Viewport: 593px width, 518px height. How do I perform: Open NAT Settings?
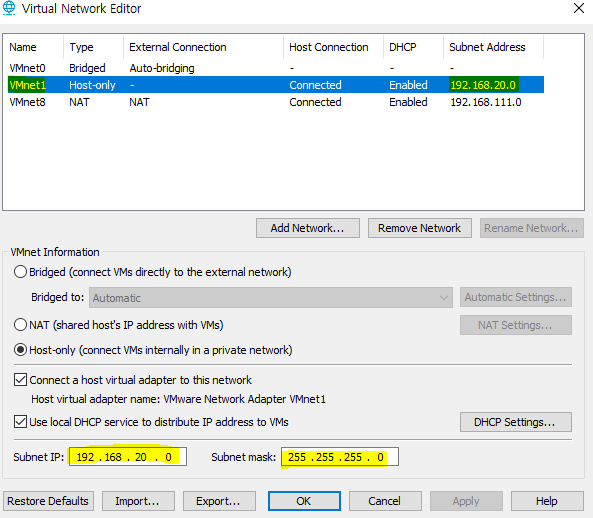pyautogui.click(x=515, y=325)
